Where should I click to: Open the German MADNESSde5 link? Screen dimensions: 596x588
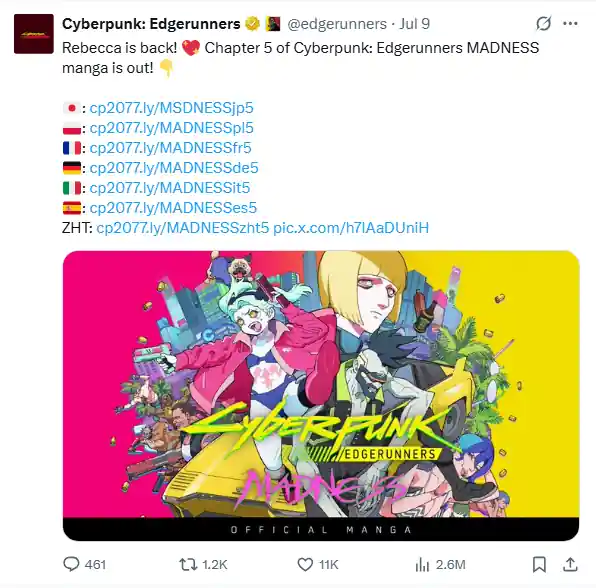[x=174, y=168]
